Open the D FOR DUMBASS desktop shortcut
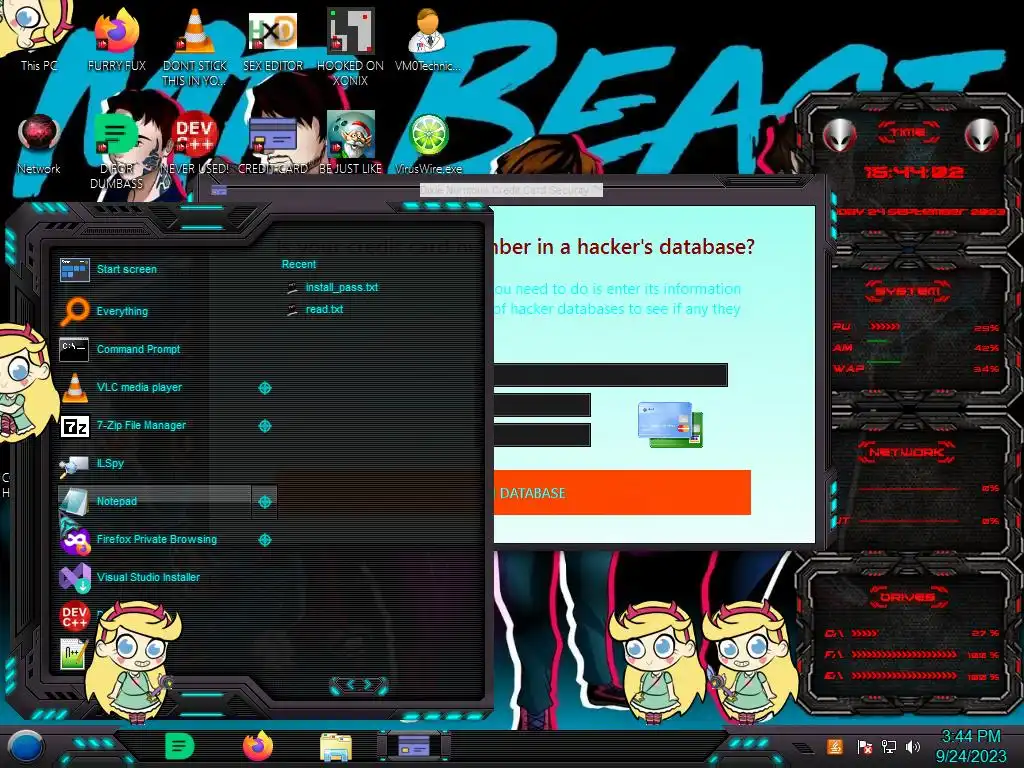 (116, 150)
